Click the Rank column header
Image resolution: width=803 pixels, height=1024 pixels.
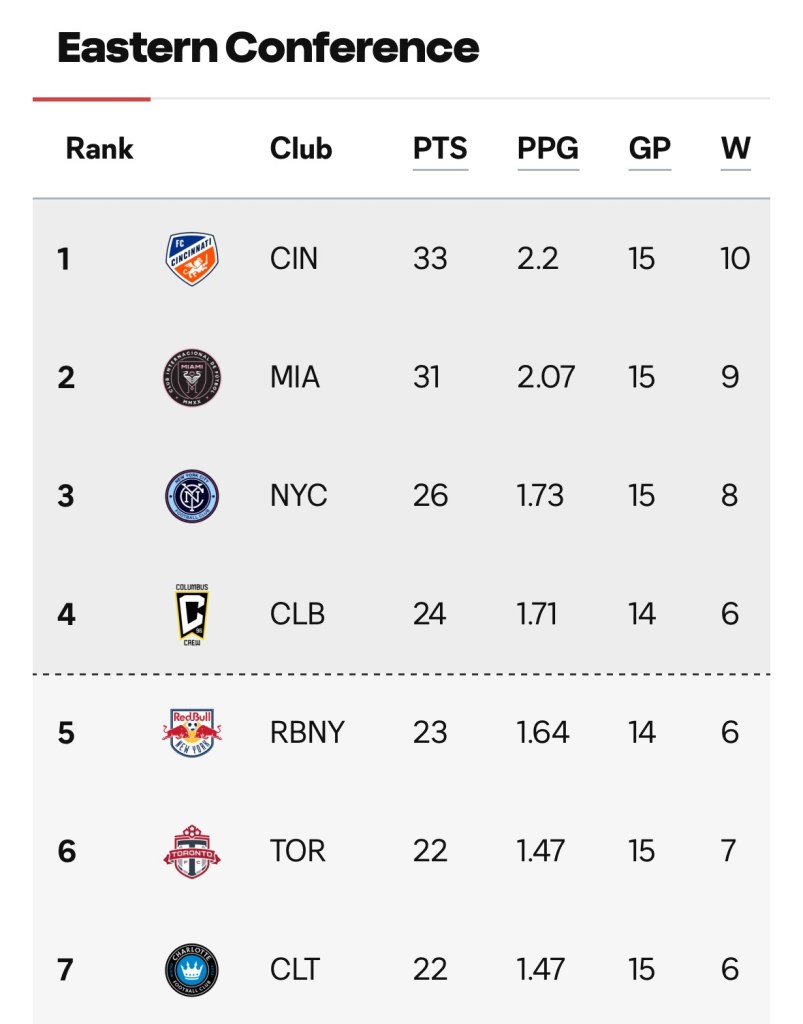(99, 149)
